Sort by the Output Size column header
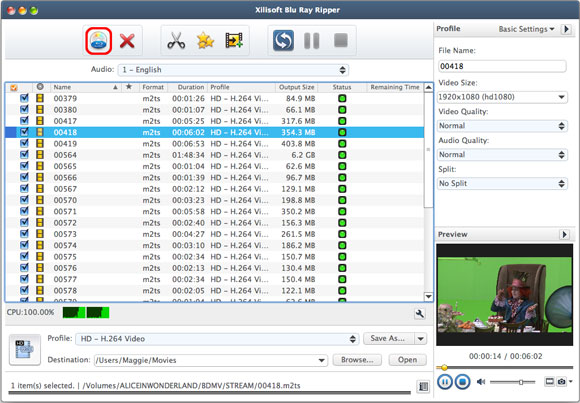The height and width of the screenshot is (403, 580). pyautogui.click(x=296, y=87)
